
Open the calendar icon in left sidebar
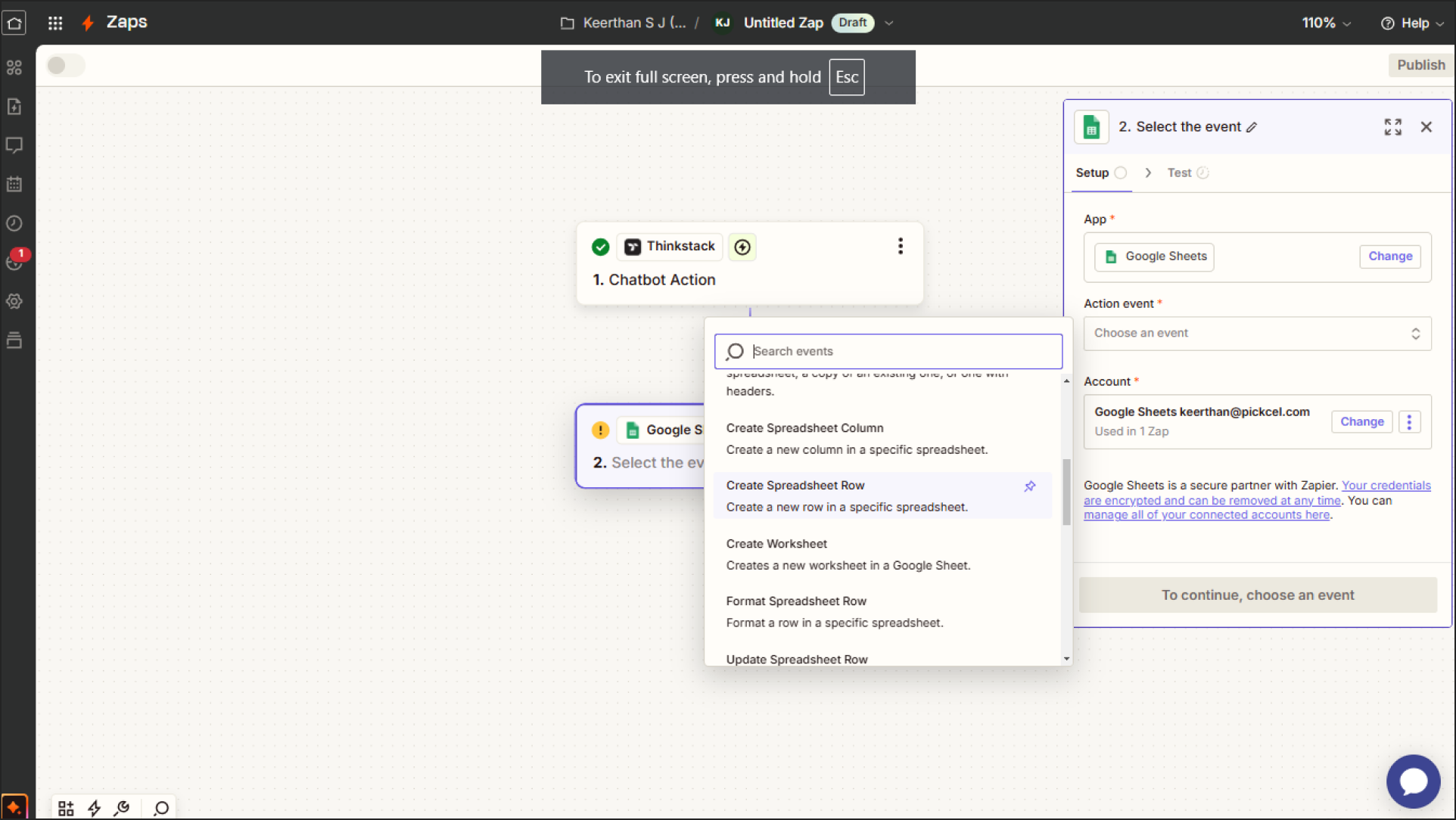point(14,185)
